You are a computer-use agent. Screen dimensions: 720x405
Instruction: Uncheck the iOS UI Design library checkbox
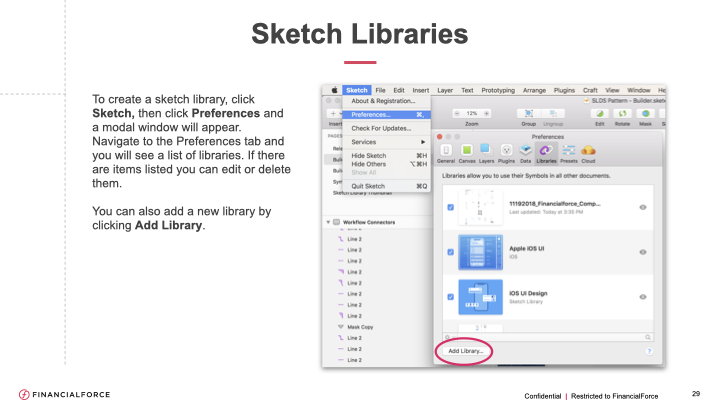tap(450, 297)
